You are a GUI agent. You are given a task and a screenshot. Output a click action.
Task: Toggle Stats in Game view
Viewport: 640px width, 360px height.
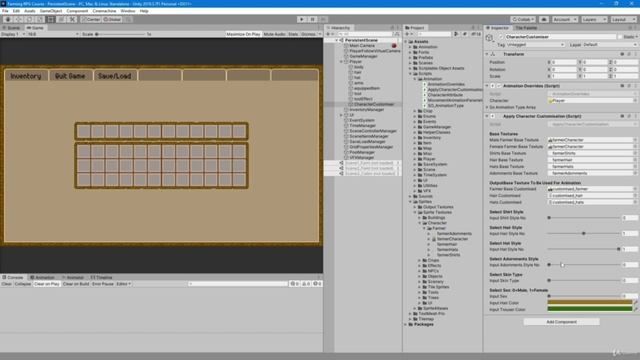[x=293, y=34]
